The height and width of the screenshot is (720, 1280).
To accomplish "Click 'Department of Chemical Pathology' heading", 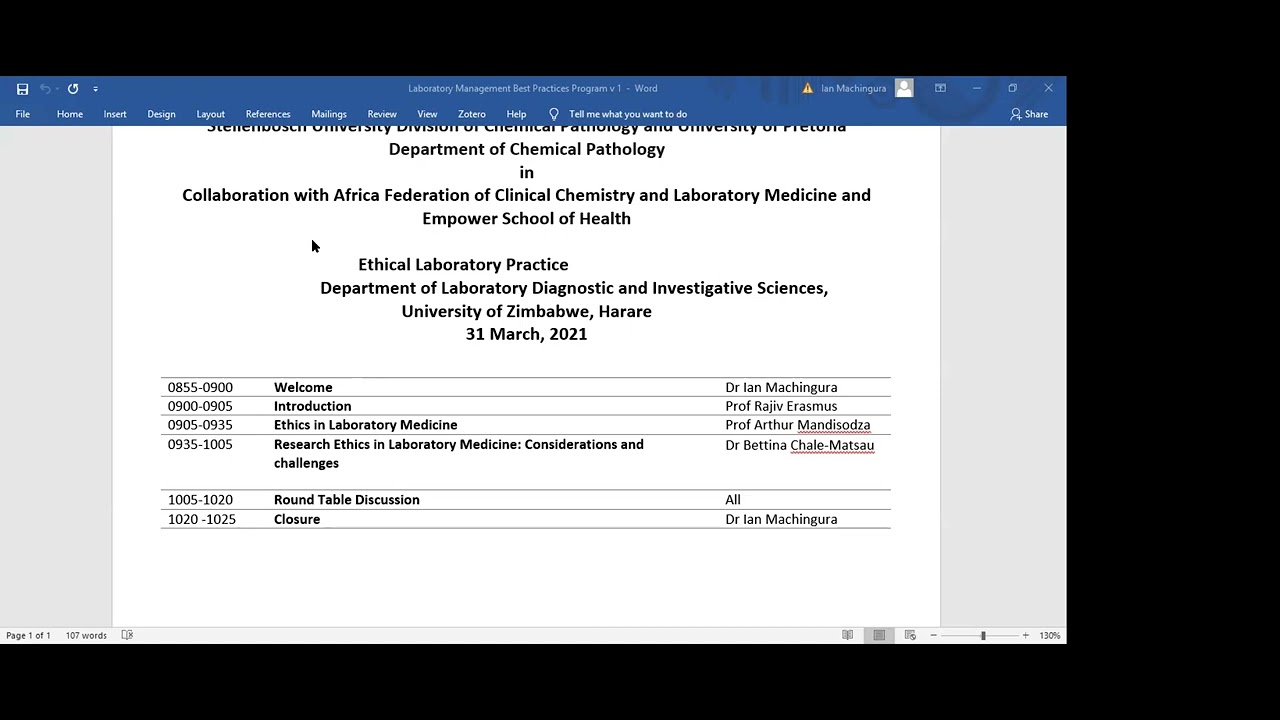I will tap(526, 149).
